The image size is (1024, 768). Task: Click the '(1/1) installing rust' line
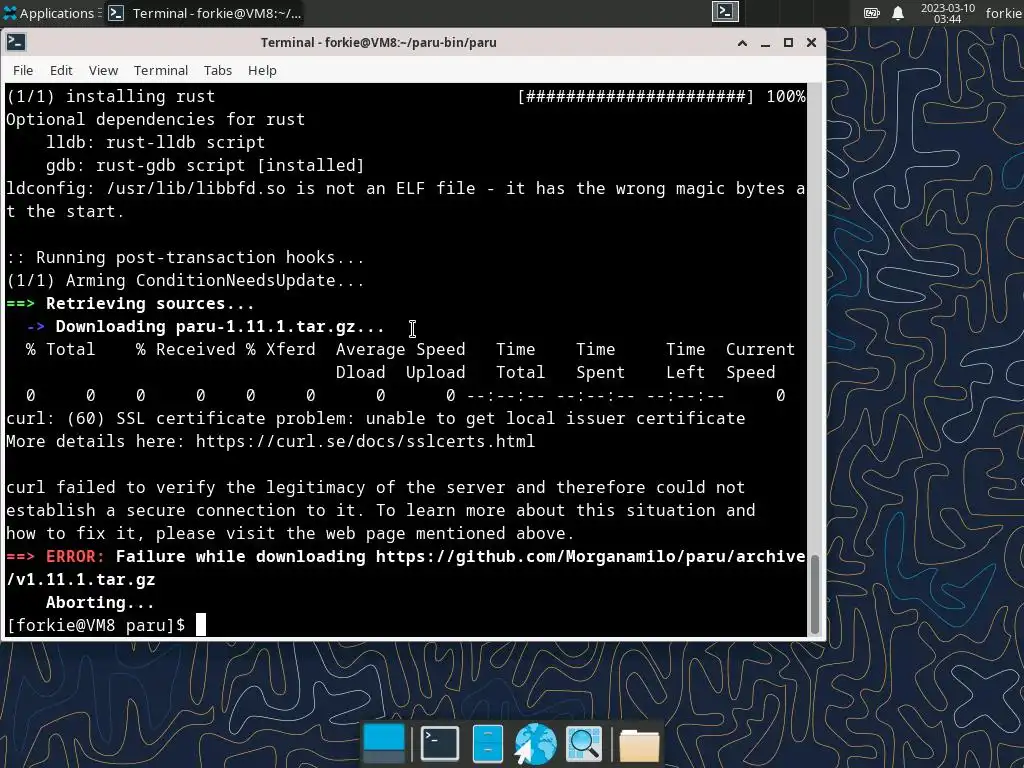[110, 97]
